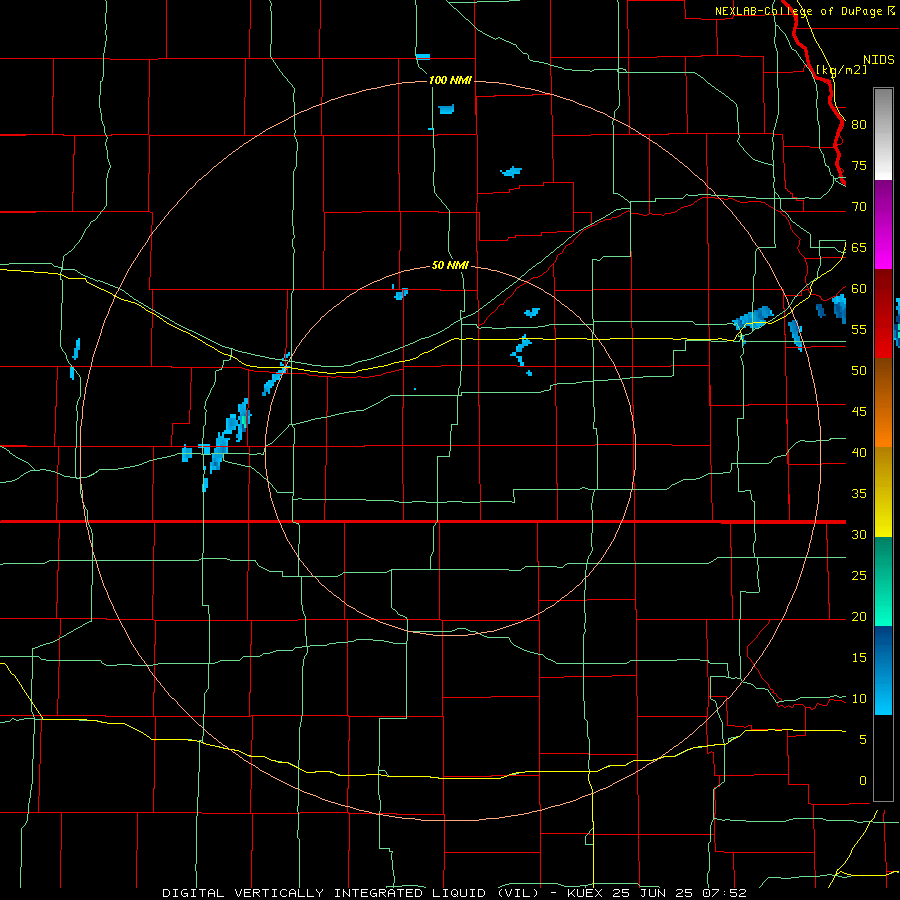
Task: Click the 30 value on the color scale
Action: click(x=859, y=534)
